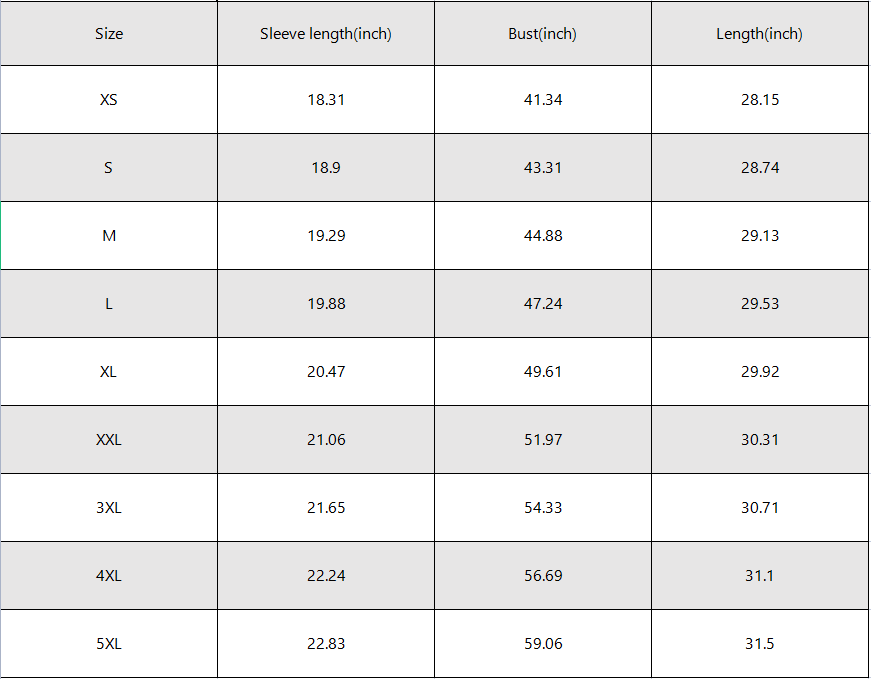Select the S row bust value 43.31
The width and height of the screenshot is (871, 679).
(543, 168)
